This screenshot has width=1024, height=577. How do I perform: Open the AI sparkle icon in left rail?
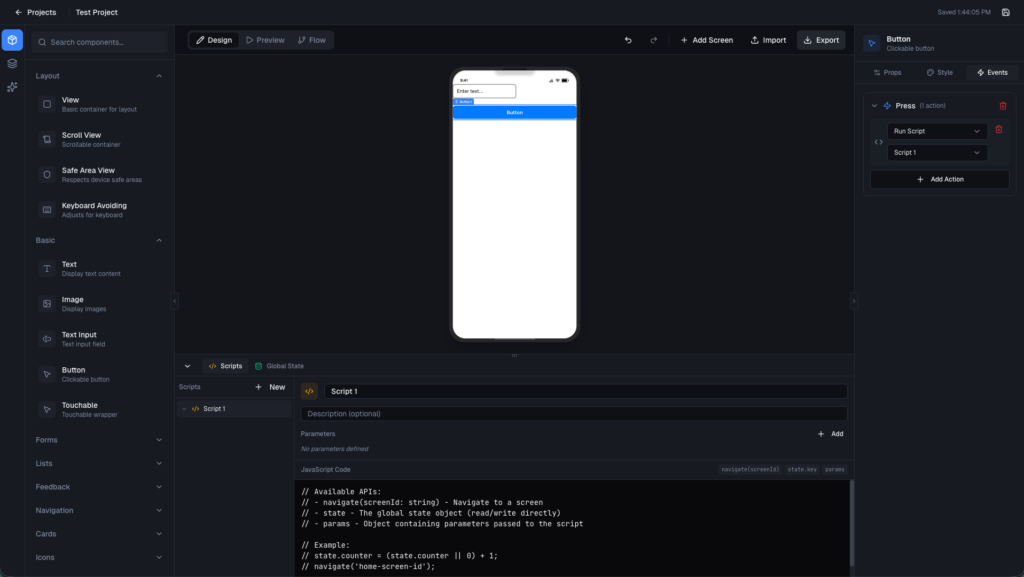pyautogui.click(x=12, y=87)
